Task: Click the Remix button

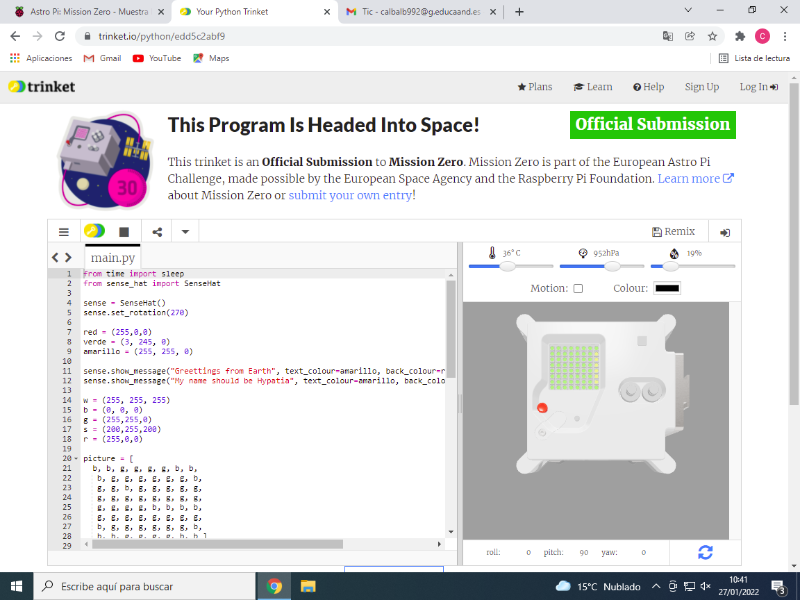Action: pyautogui.click(x=673, y=232)
